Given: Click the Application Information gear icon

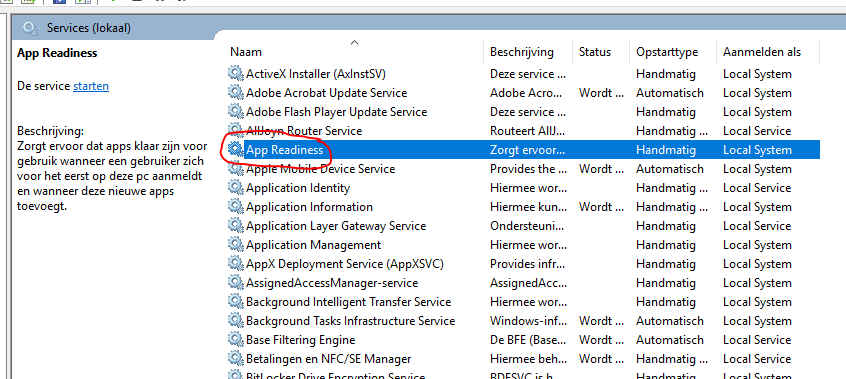Looking at the screenshot, I should point(235,206).
